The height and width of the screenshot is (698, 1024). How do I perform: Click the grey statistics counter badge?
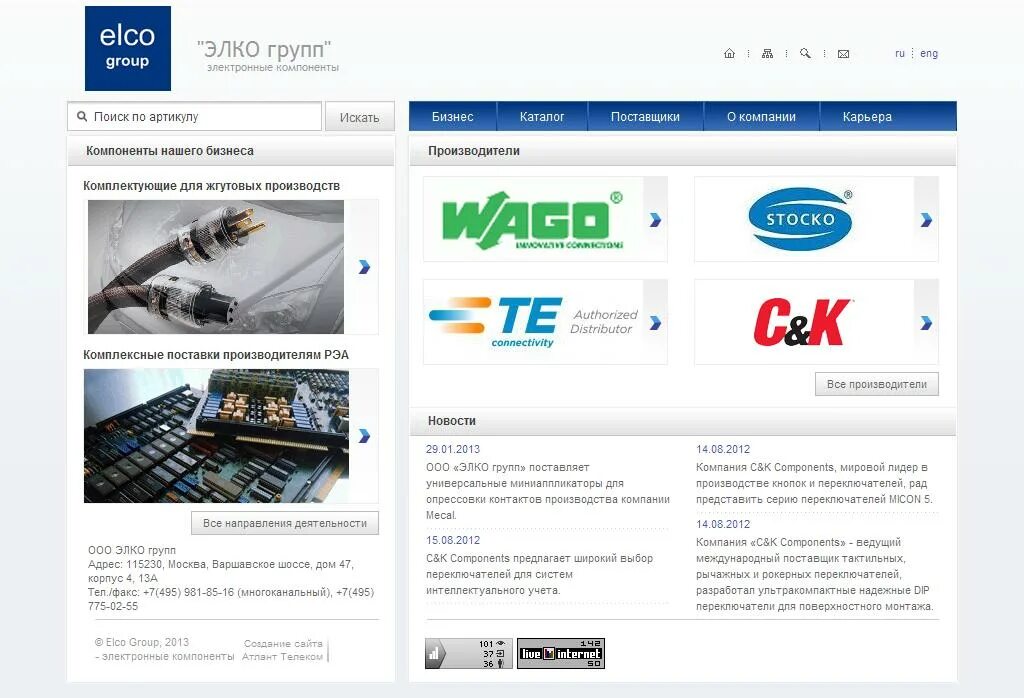tap(469, 654)
